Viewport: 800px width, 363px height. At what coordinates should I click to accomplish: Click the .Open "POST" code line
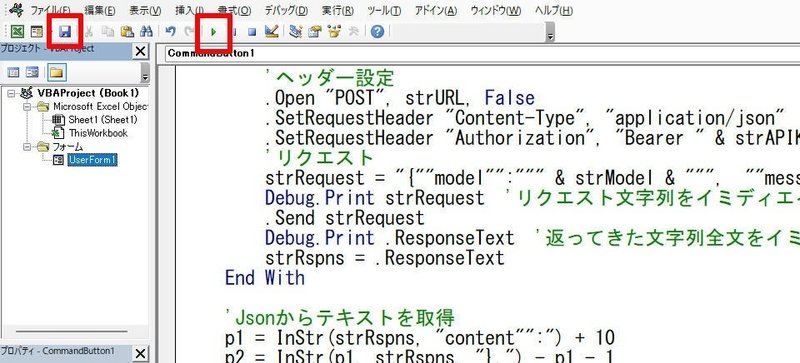click(400, 98)
